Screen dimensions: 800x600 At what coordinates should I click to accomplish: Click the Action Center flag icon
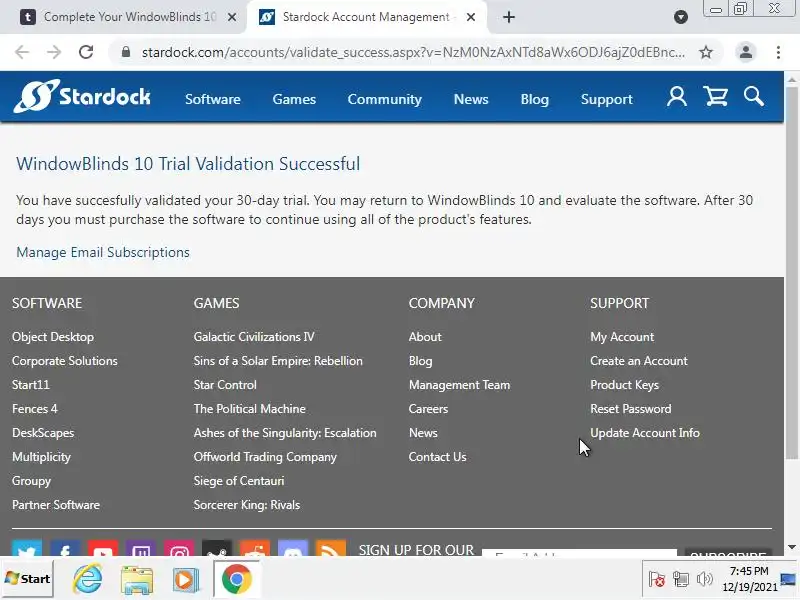tap(657, 579)
